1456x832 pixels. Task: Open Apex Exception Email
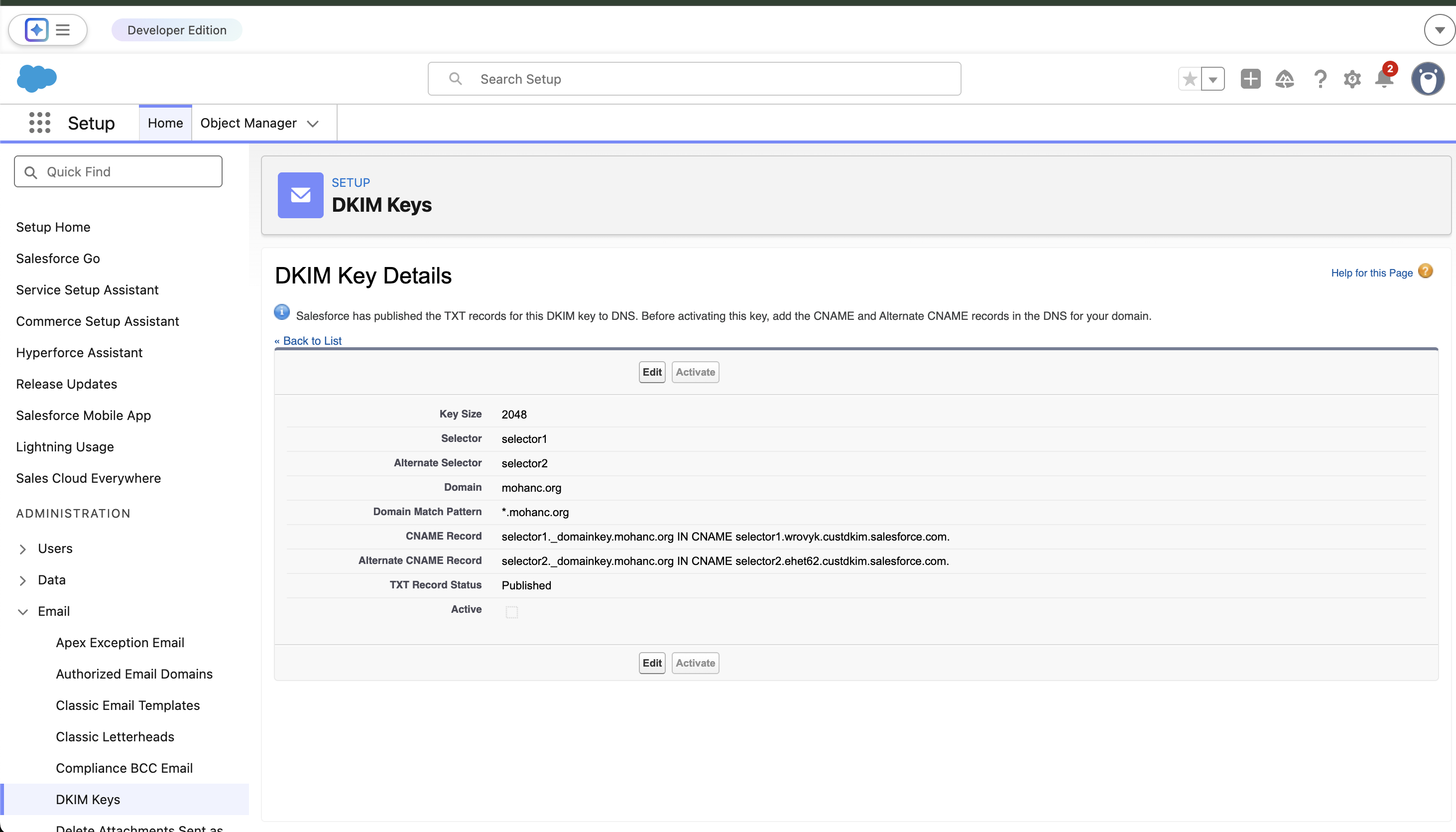click(x=120, y=642)
